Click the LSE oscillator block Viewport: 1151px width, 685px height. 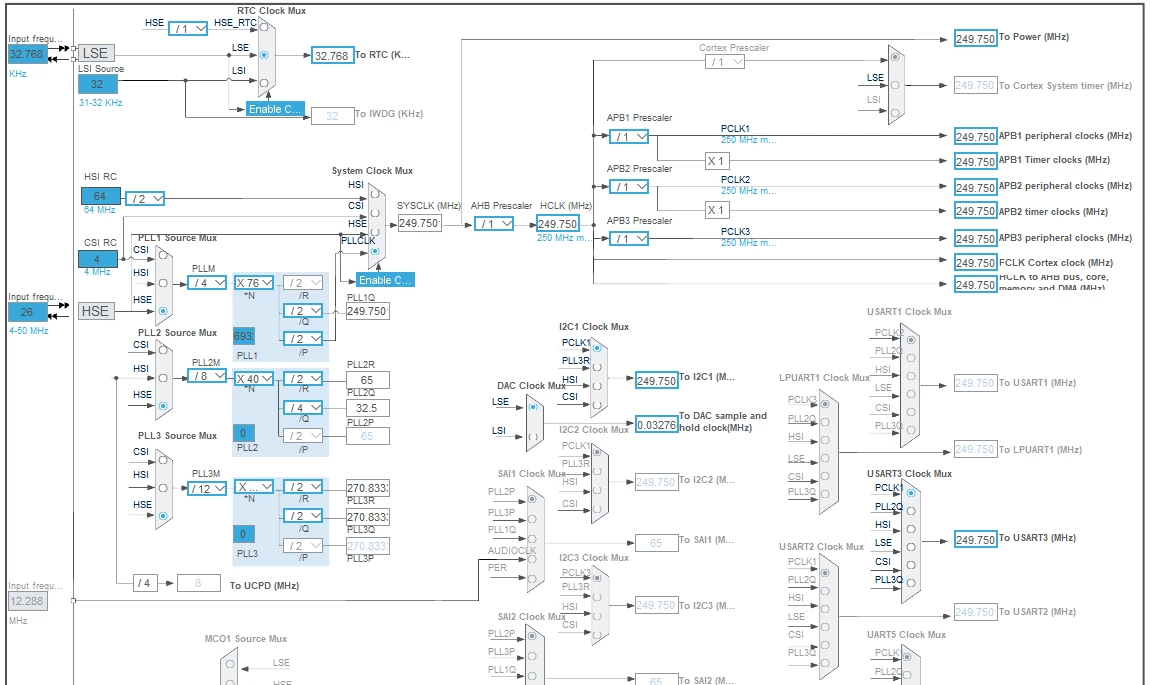click(95, 54)
